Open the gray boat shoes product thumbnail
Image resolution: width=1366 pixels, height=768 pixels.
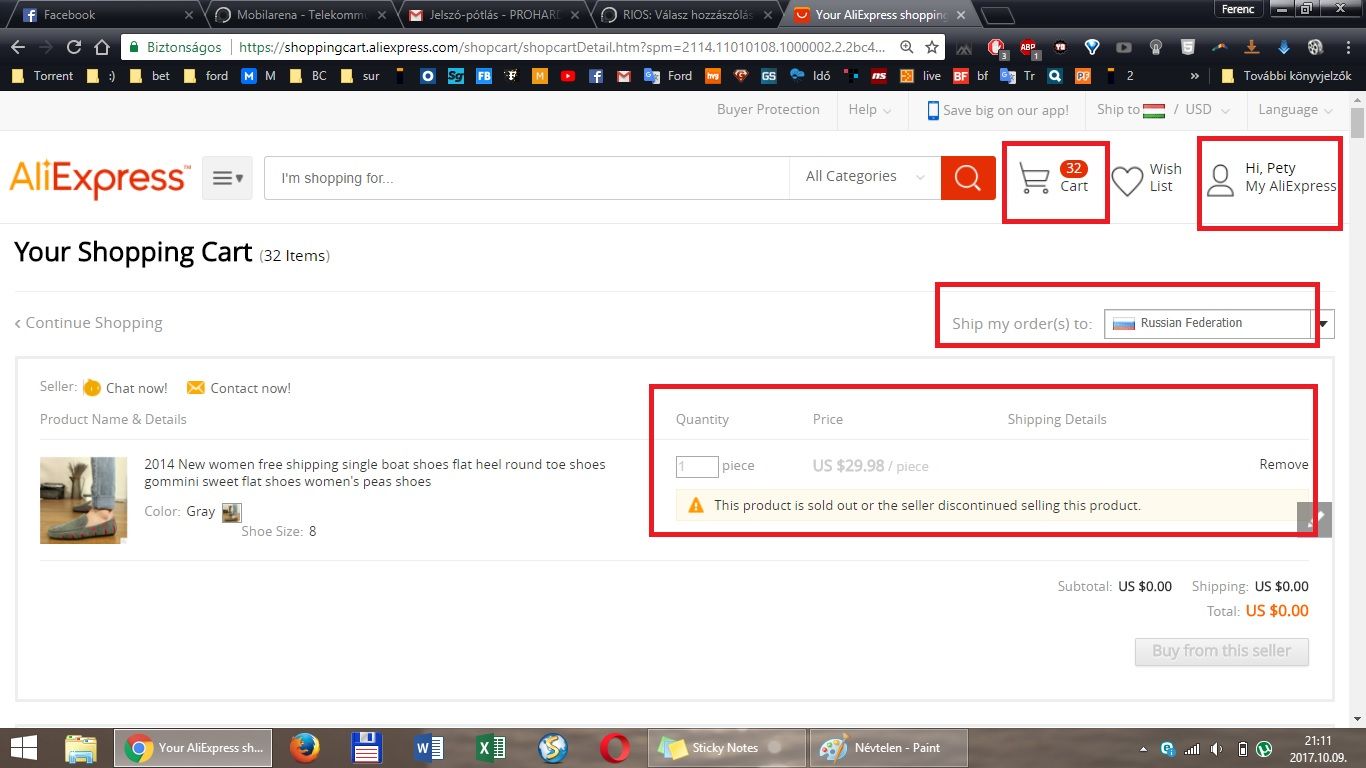[83, 500]
